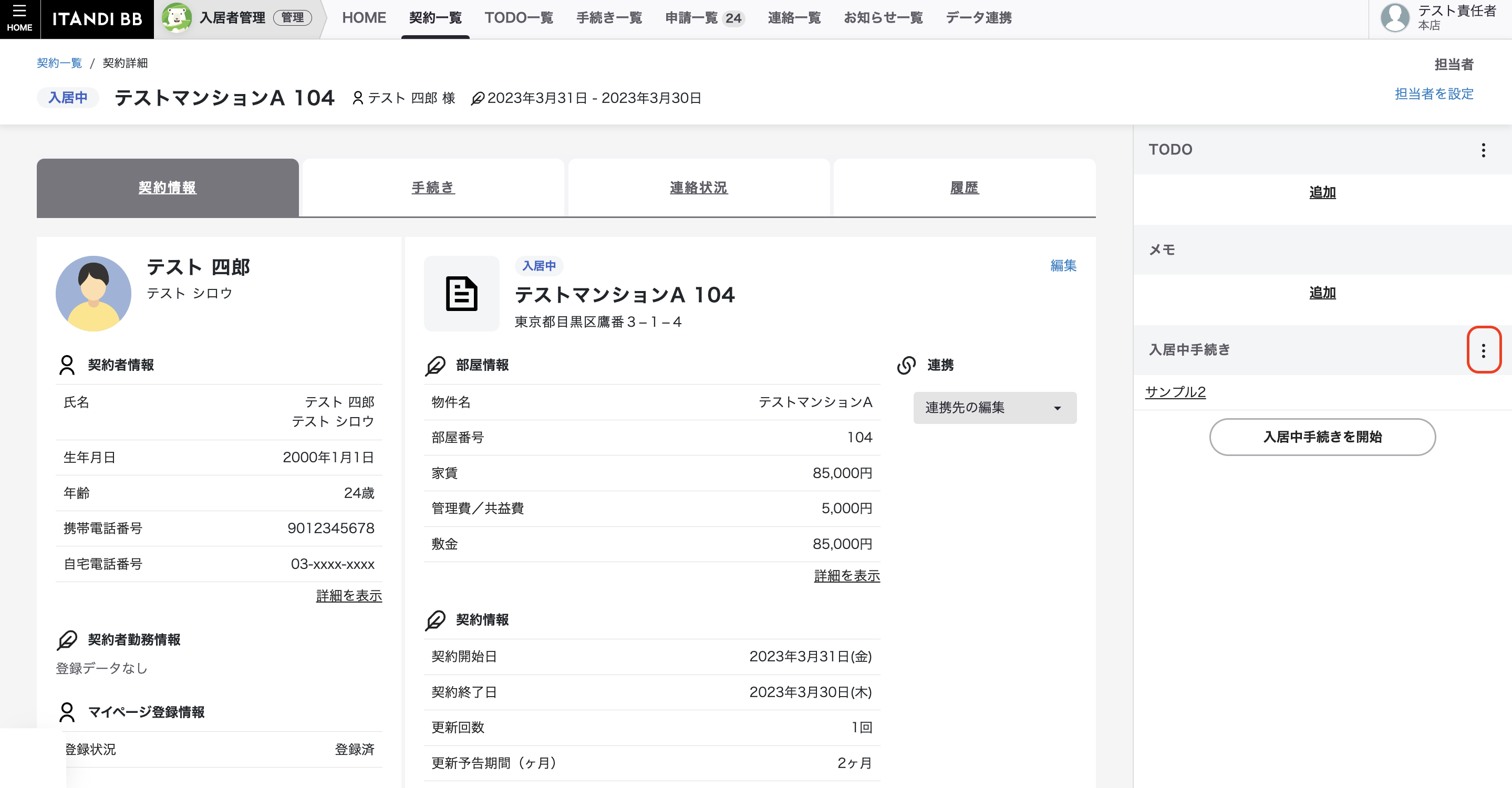
Task: Click the bear mascot icon for 入居者管理
Action: (x=177, y=18)
